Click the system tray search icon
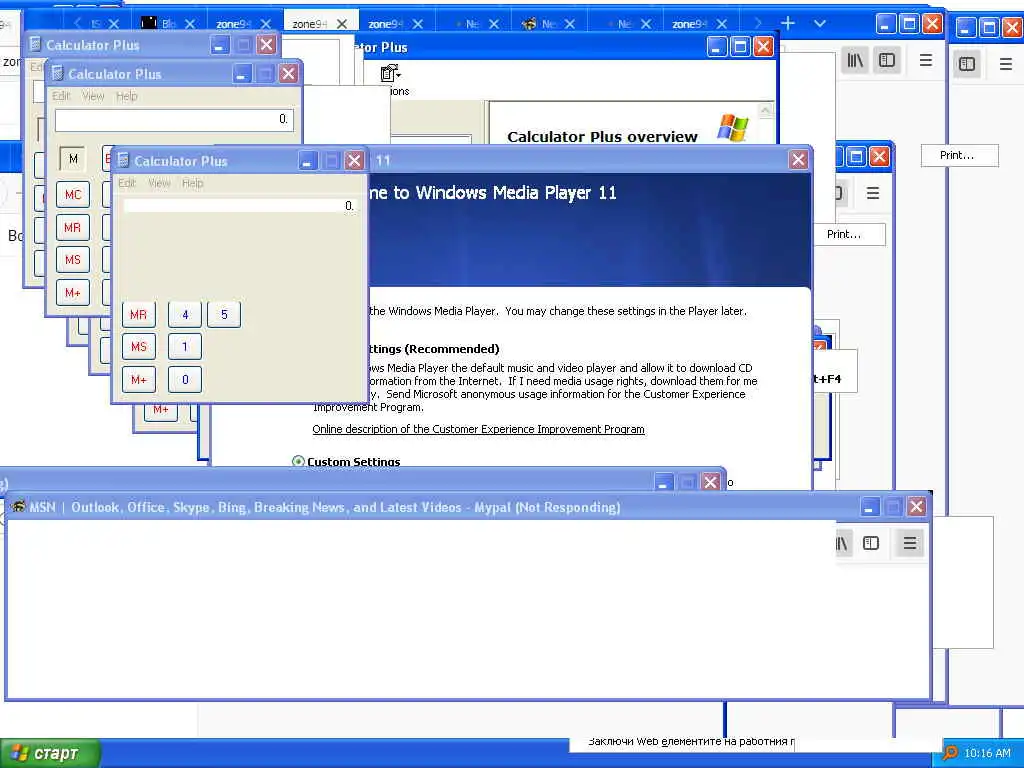Screen dimensions: 1024x768 tap(950, 753)
